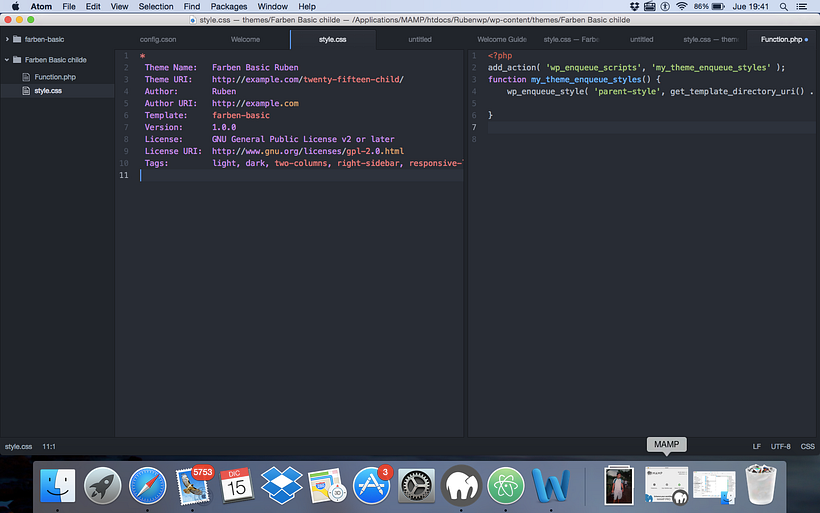Click Farben Basic childe folder icon
Viewport: 820px width, 513px height.
[x=17, y=60]
